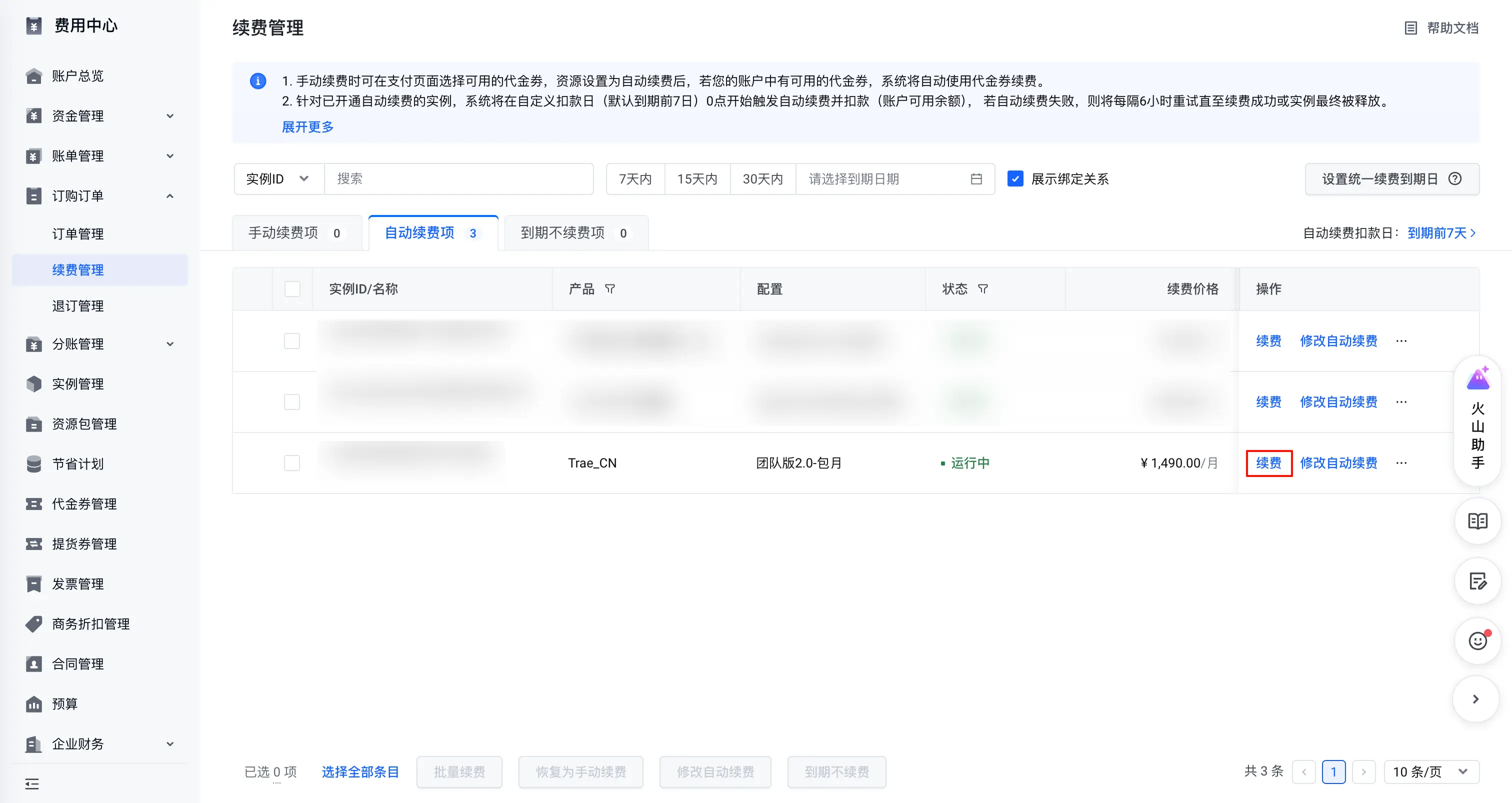Click the floating smiley face icon
Screen dimensions: 1512x803
[x=1478, y=641]
